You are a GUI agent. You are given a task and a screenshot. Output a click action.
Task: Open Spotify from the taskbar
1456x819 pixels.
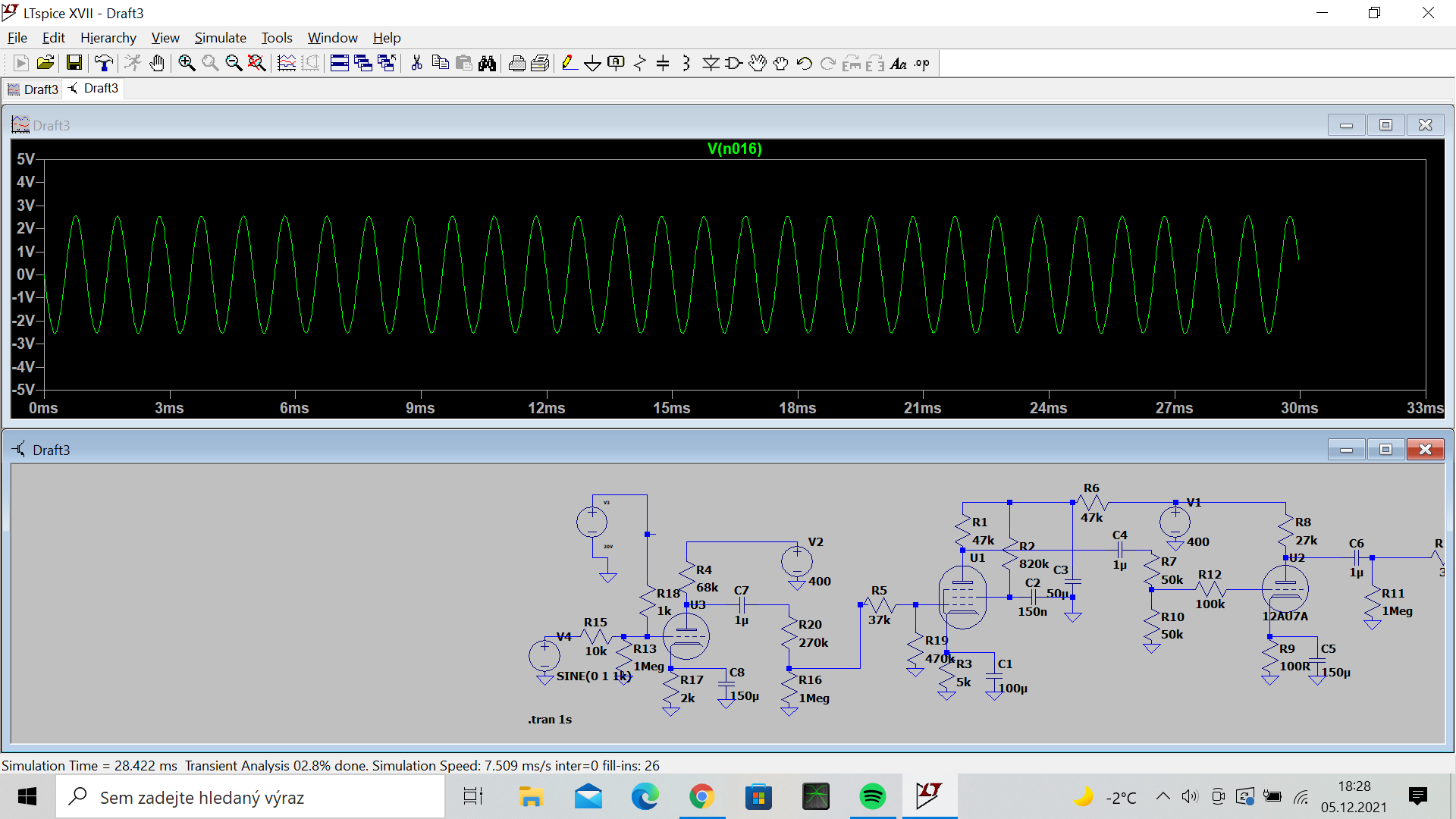[x=872, y=796]
